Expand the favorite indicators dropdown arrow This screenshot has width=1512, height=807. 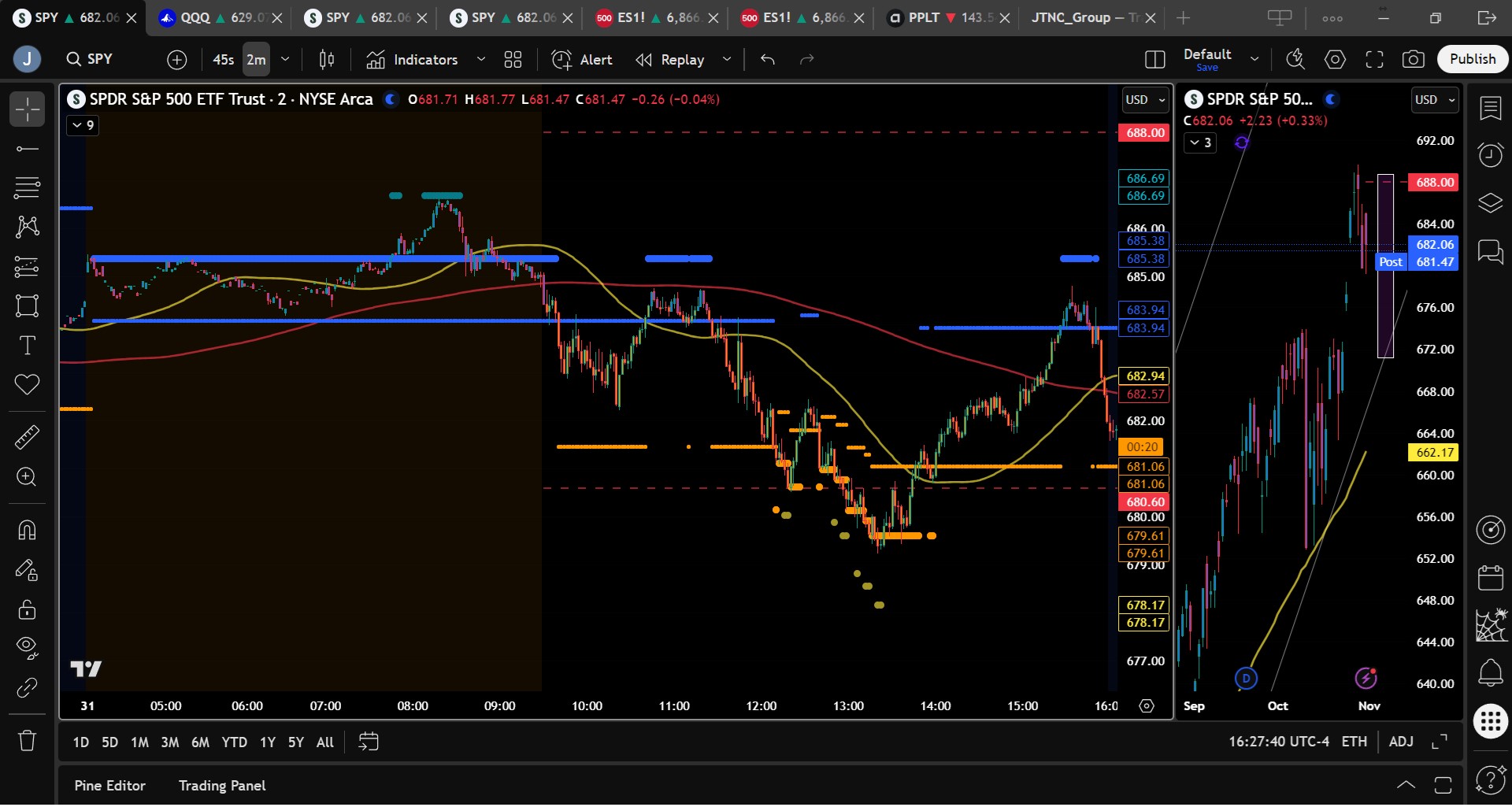[481, 59]
